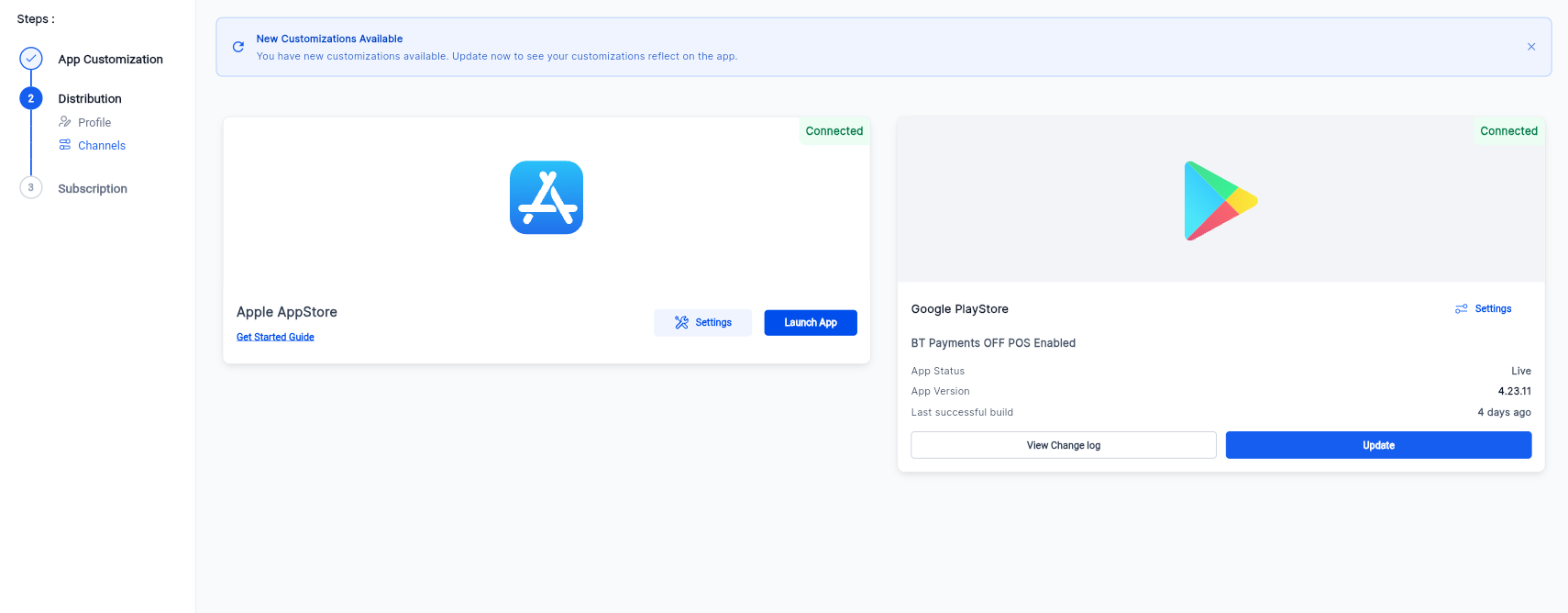Click the App Status label

point(938,371)
